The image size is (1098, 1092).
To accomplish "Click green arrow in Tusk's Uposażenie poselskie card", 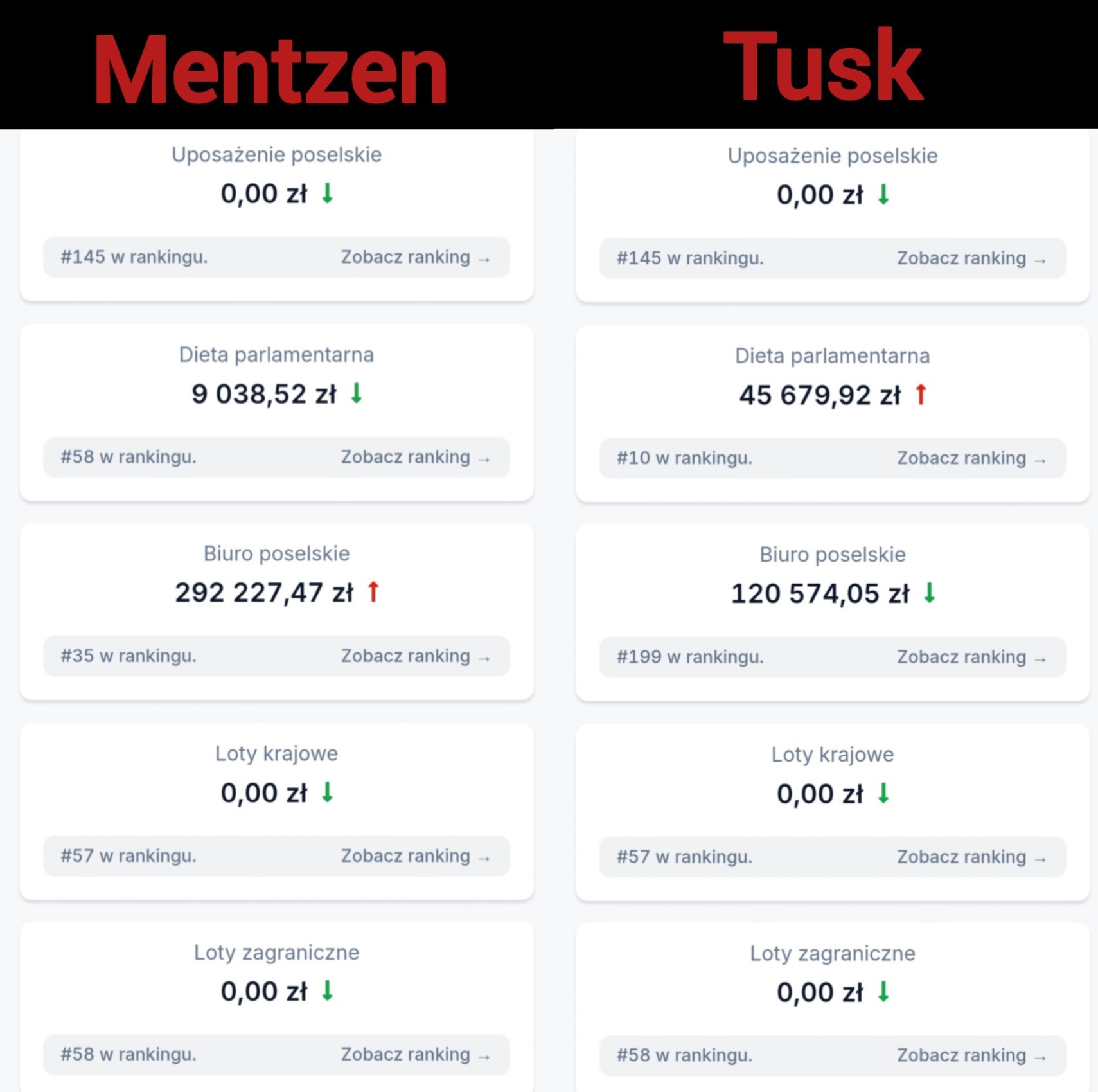I will [883, 194].
